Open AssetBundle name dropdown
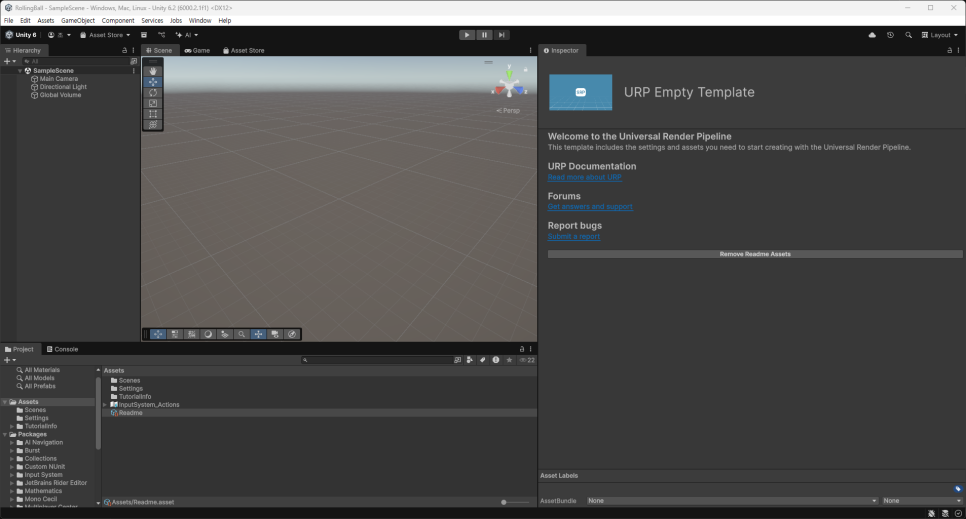This screenshot has width=966, height=519. pyautogui.click(x=732, y=501)
